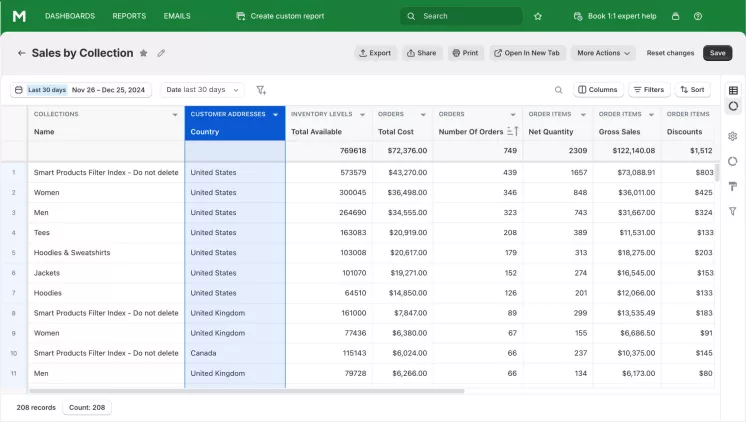Click Reset changes
Image resolution: width=746 pixels, height=422 pixels.
pyautogui.click(x=670, y=53)
